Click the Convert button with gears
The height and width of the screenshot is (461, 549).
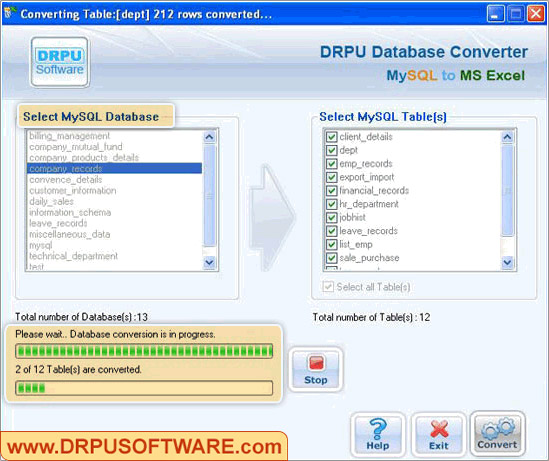[498, 434]
